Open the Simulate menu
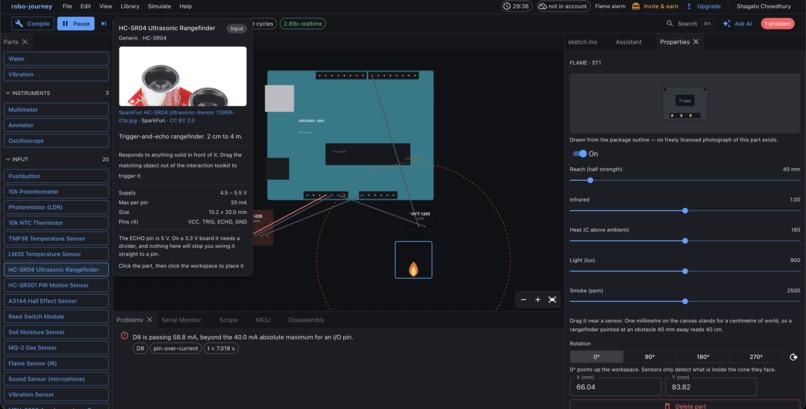806x409 pixels. [159, 6]
